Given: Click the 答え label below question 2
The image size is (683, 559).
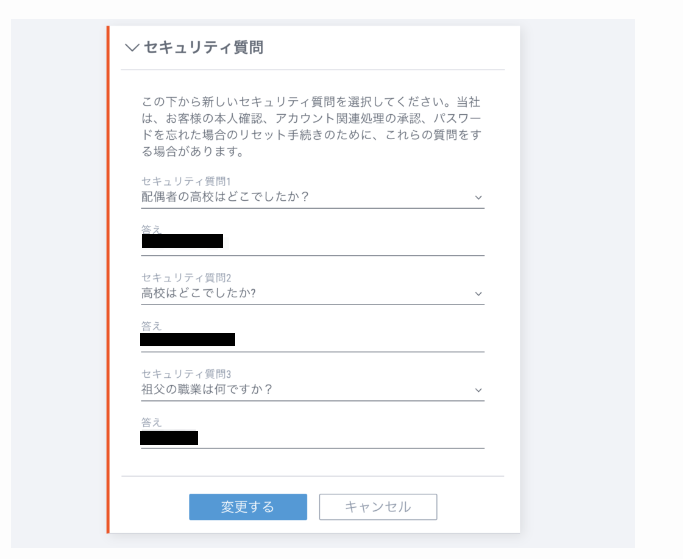Looking at the screenshot, I should (x=151, y=325).
